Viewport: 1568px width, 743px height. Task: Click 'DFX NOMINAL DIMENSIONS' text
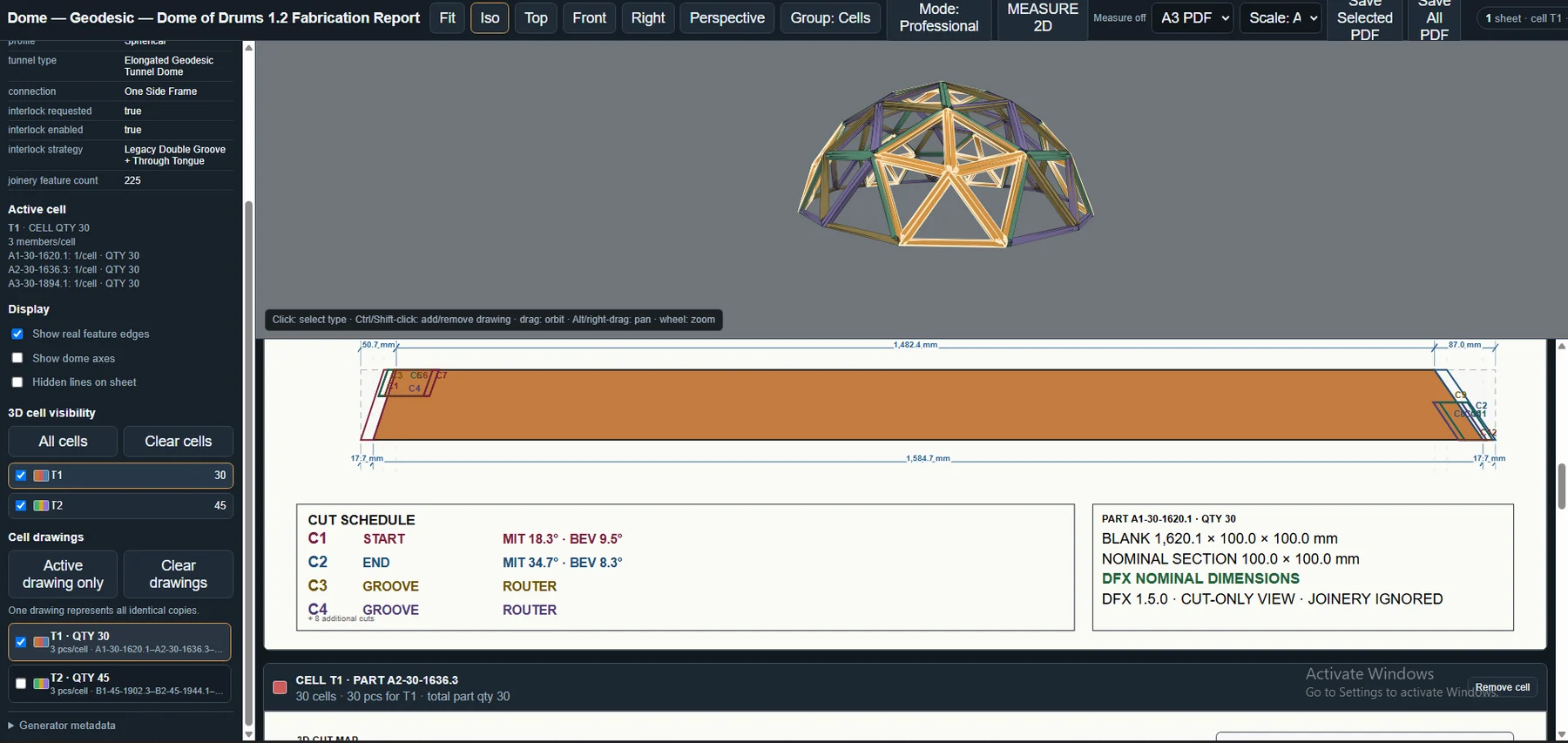click(x=1200, y=578)
